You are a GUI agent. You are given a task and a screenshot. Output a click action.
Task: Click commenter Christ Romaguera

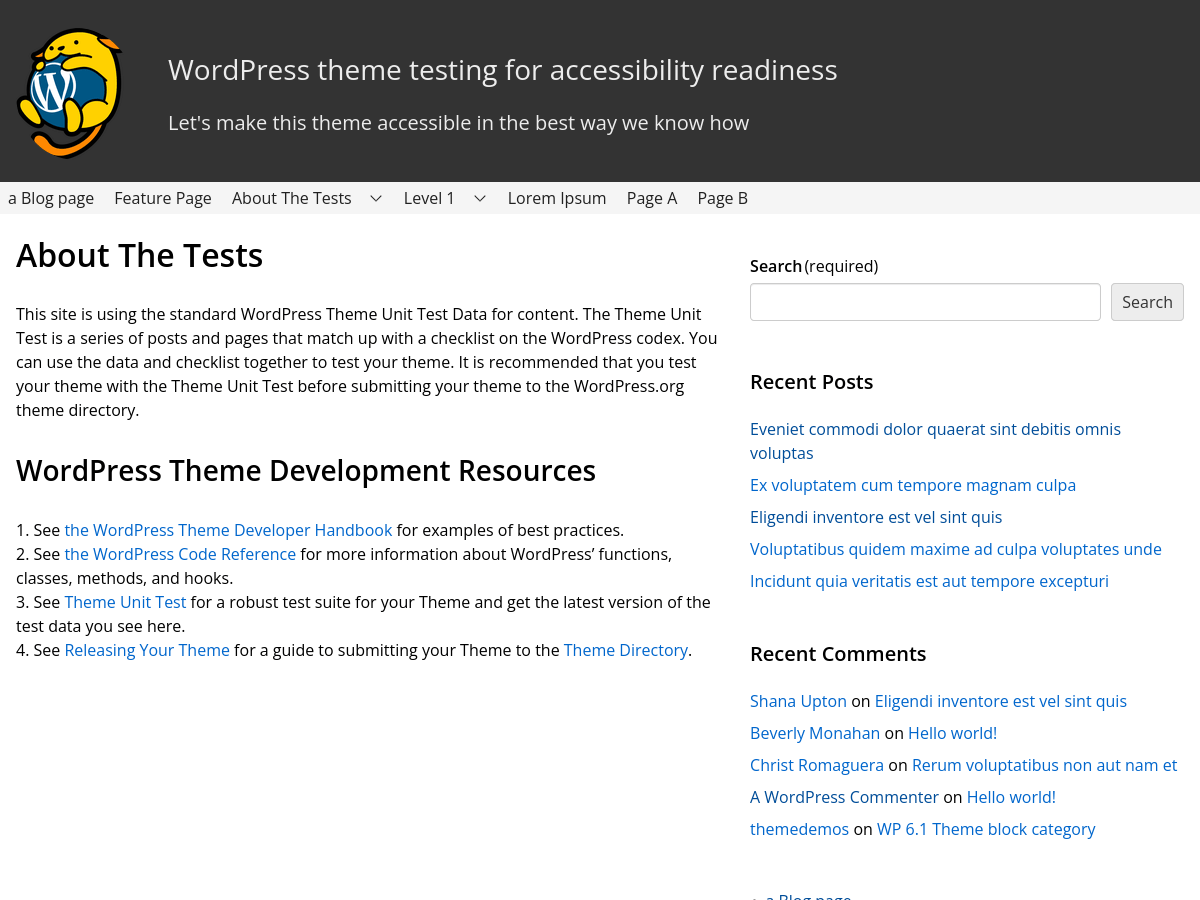point(817,765)
